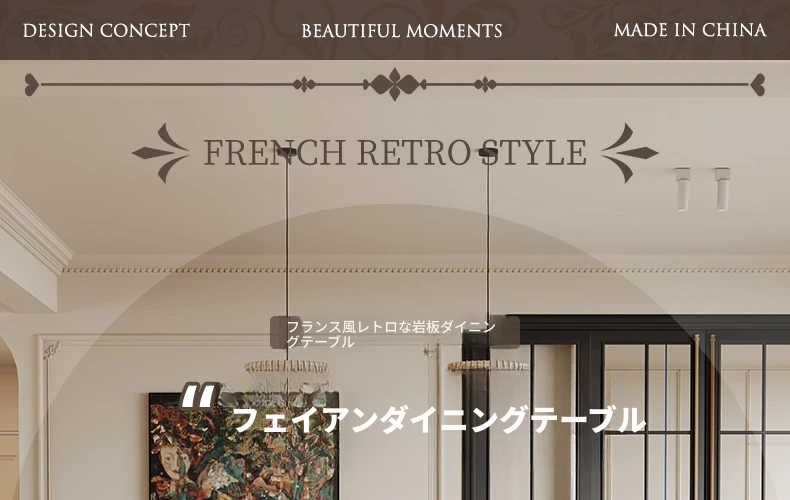This screenshot has width=790, height=500.
Task: Click the right heart ornament on divider
Action: click(x=757, y=84)
